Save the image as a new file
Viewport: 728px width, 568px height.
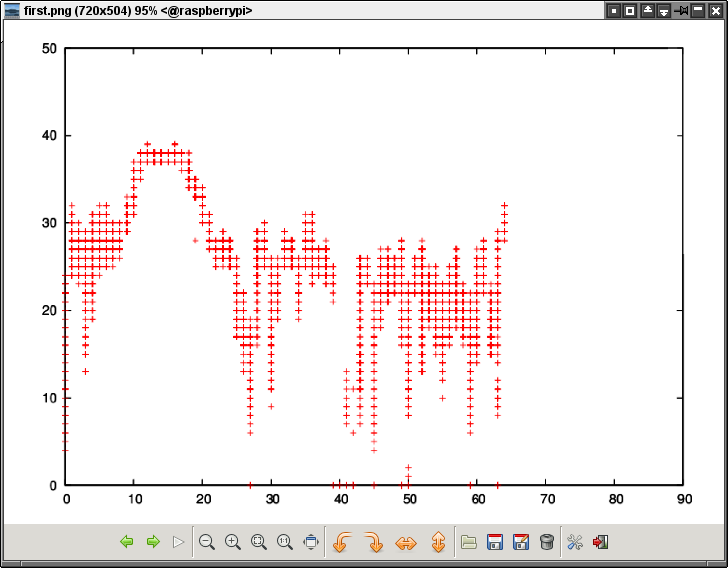tap(520, 542)
